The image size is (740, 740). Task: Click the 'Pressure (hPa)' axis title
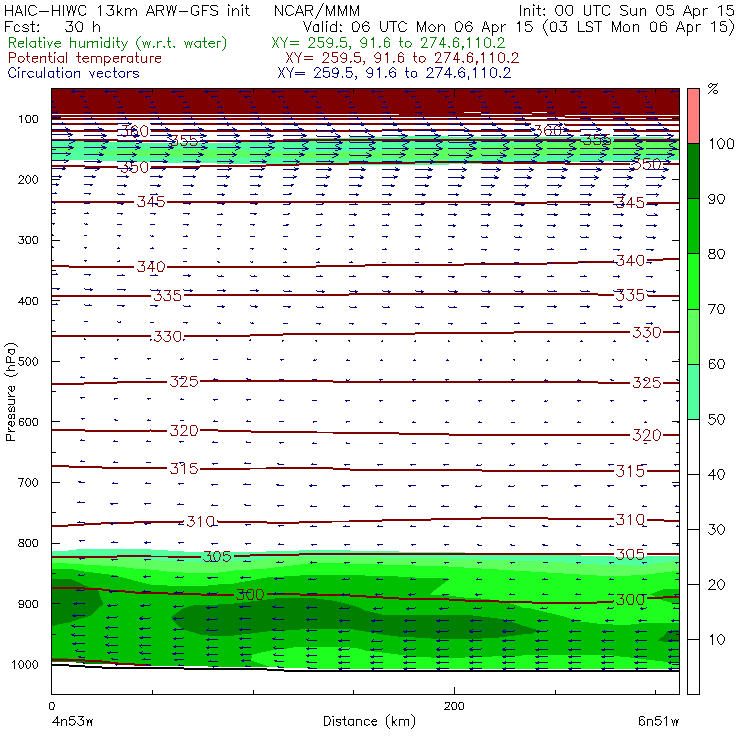10,392
